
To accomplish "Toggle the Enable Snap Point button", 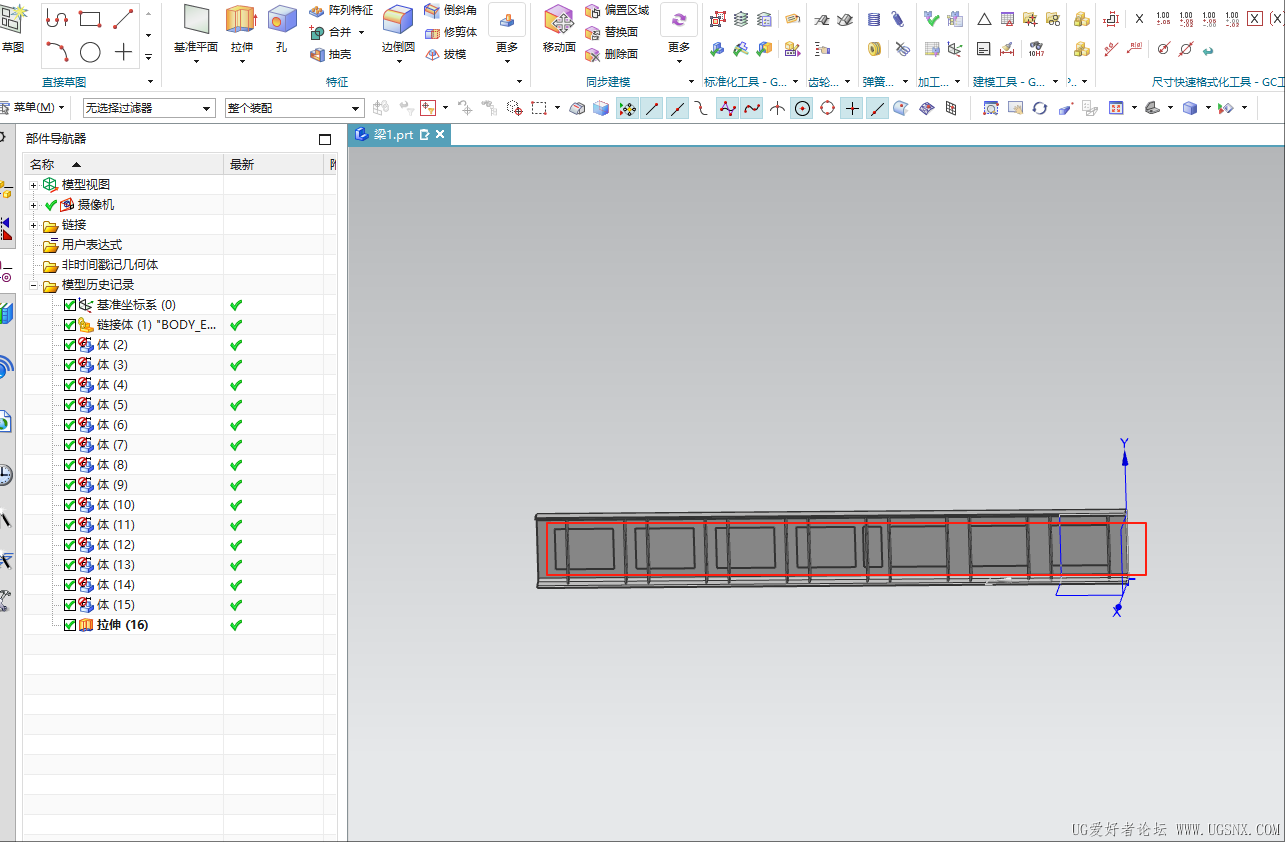I will click(x=628, y=108).
